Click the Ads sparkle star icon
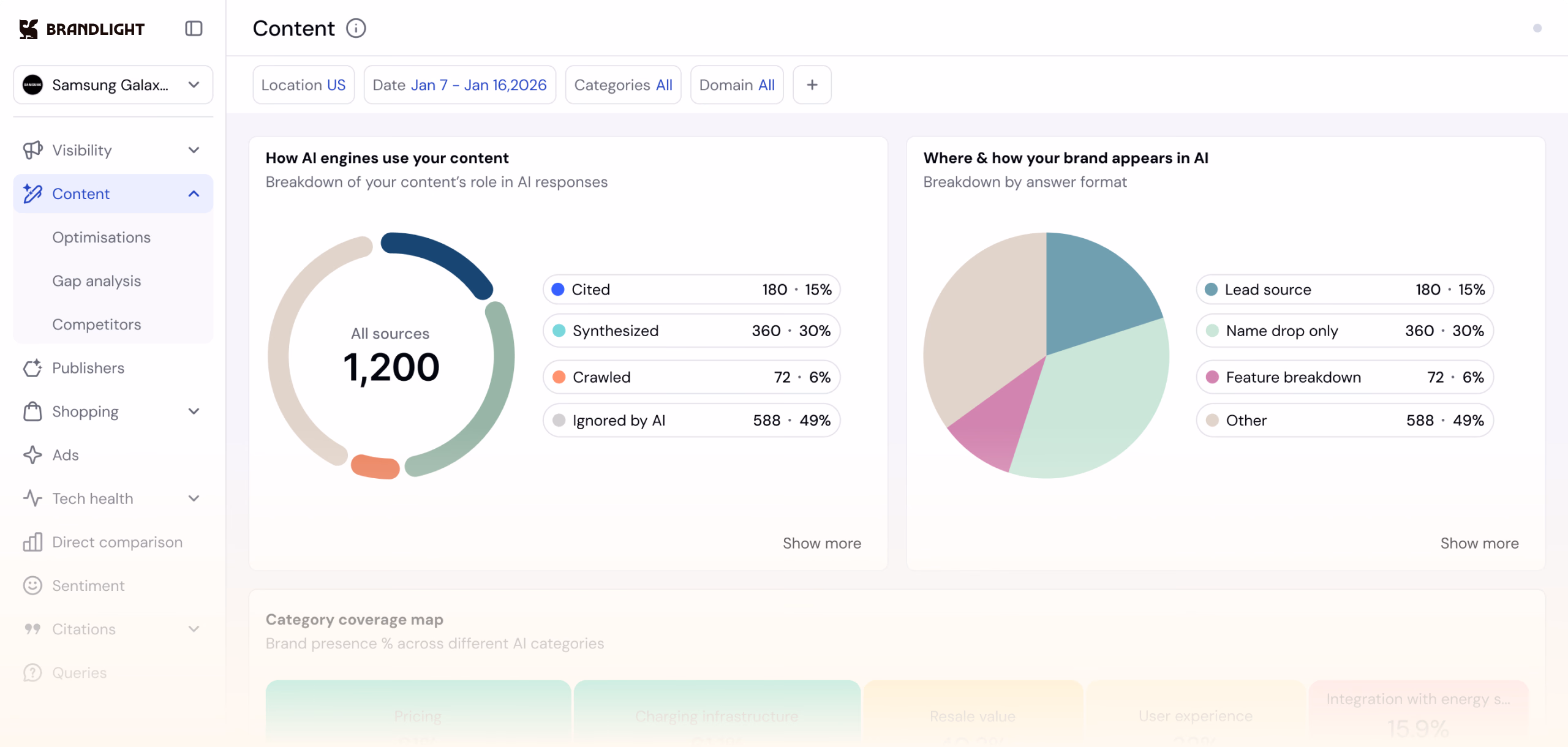 click(32, 455)
